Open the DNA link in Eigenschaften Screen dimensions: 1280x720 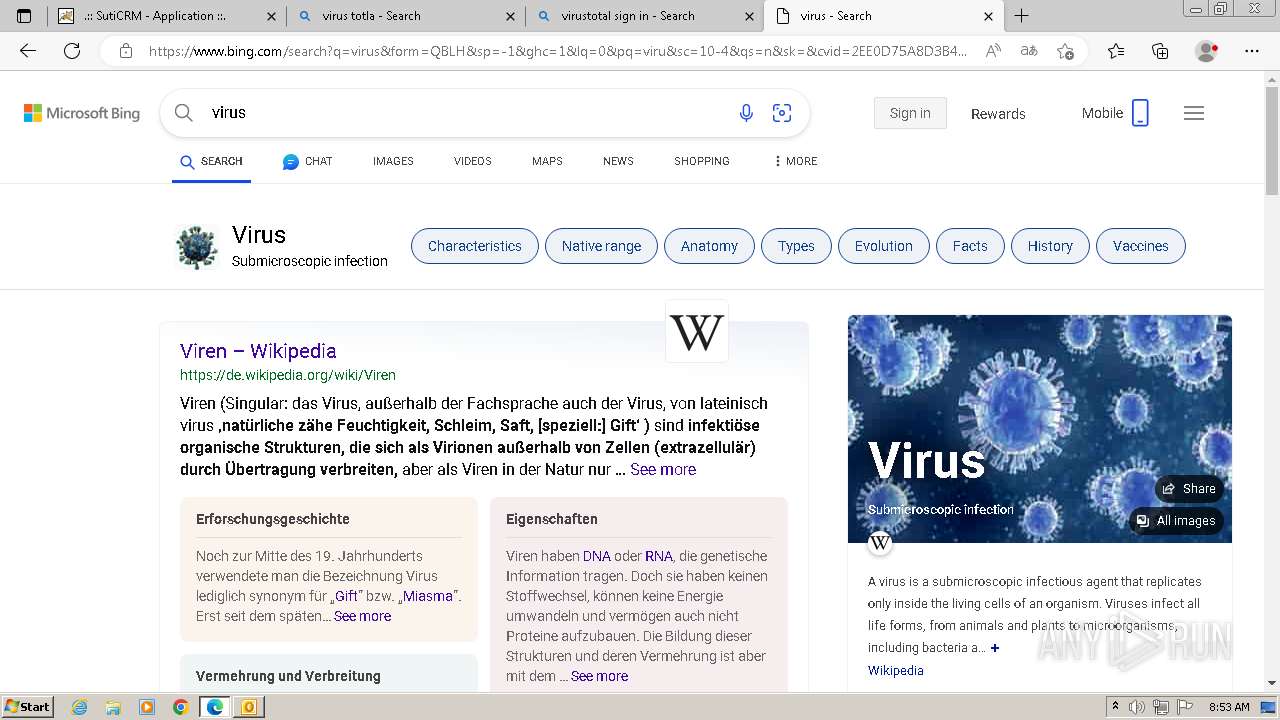pyautogui.click(x=597, y=556)
